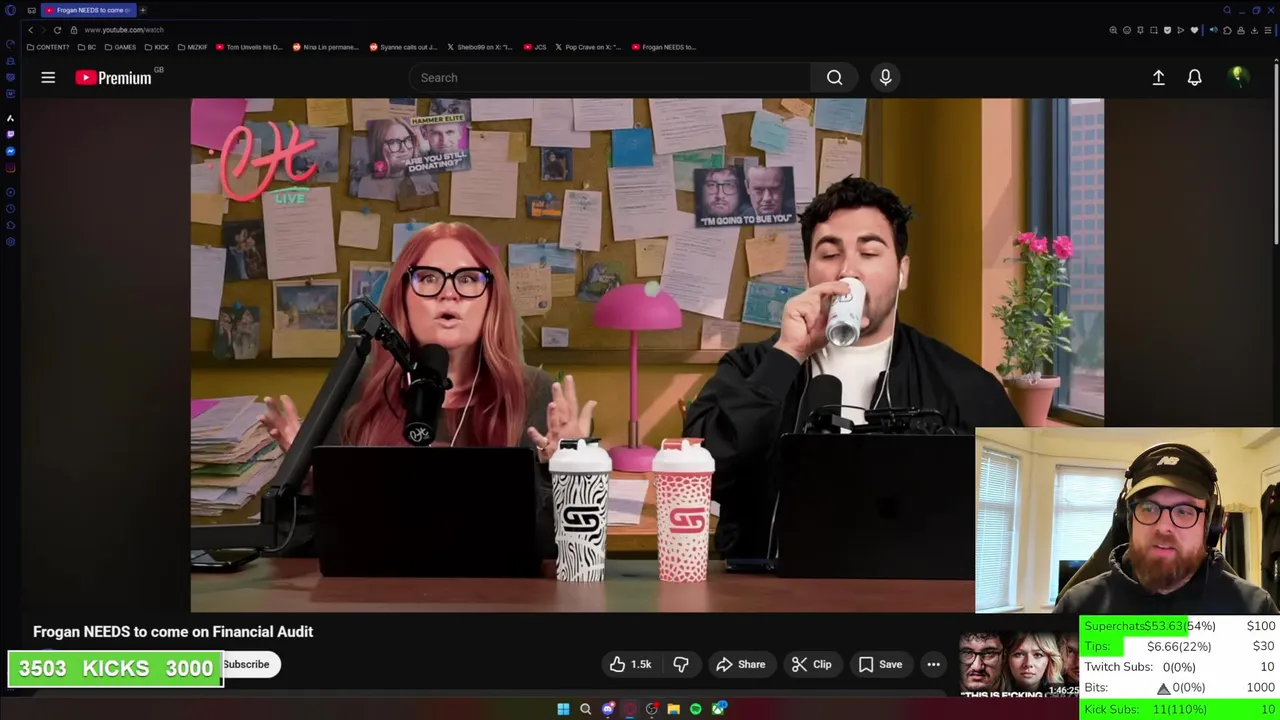Open the account avatar menu
Viewport: 1280px width, 720px height.
point(1238,77)
